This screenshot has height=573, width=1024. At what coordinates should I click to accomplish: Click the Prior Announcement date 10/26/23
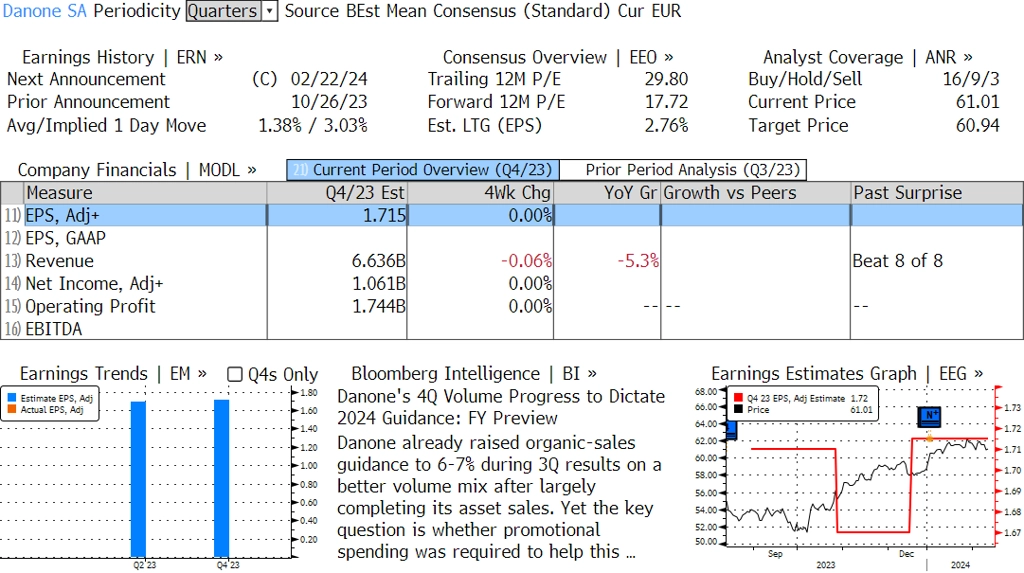pyautogui.click(x=329, y=102)
